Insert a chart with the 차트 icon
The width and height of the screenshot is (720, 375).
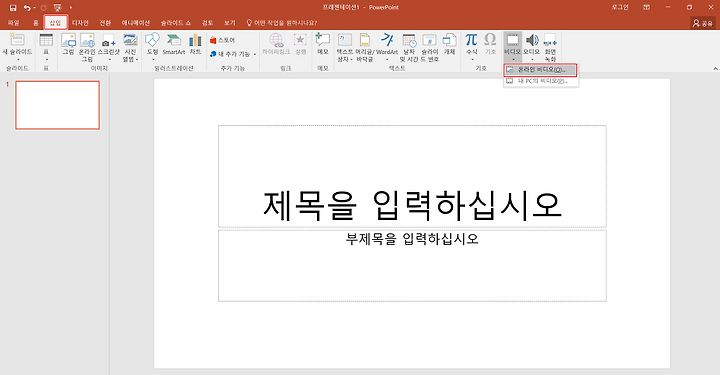coord(196,44)
